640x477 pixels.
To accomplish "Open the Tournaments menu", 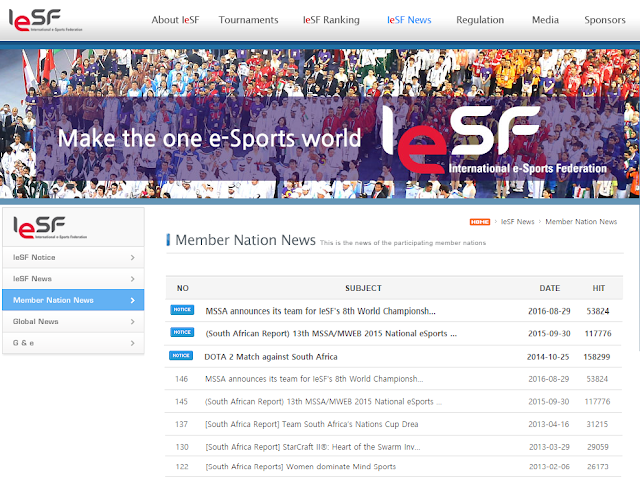I will pyautogui.click(x=248, y=20).
